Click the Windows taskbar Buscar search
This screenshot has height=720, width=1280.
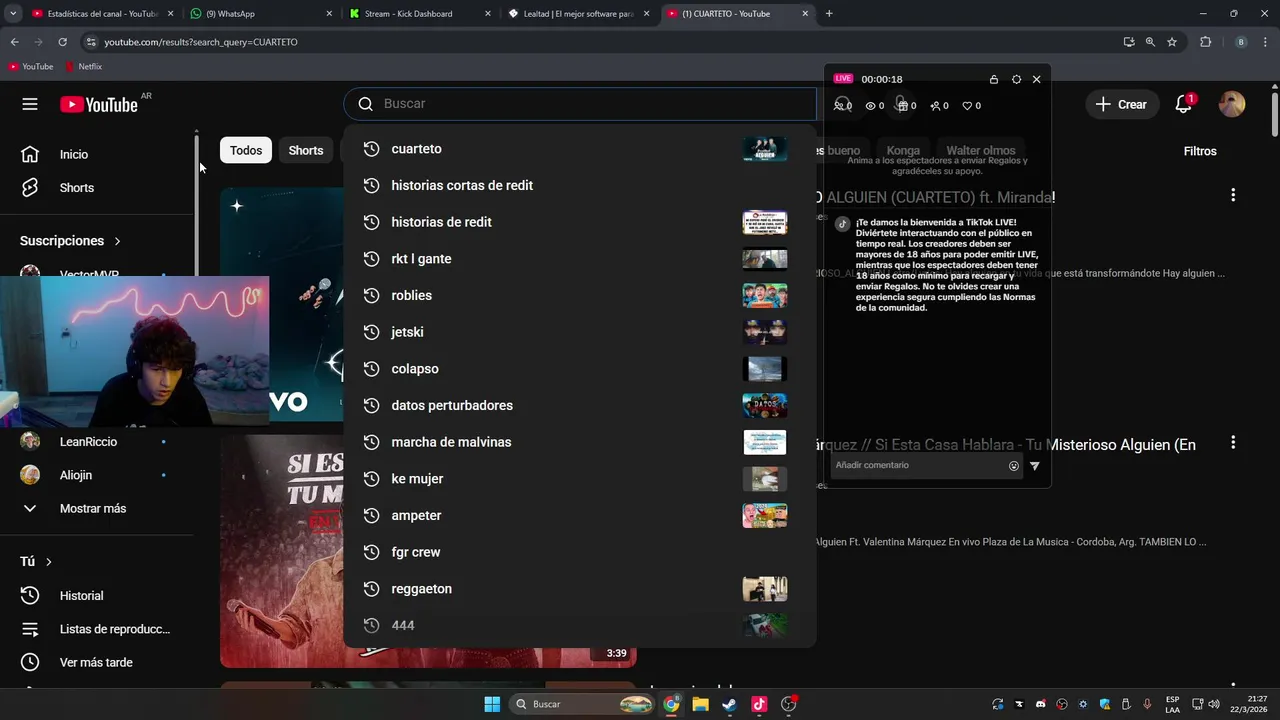[x=582, y=704]
